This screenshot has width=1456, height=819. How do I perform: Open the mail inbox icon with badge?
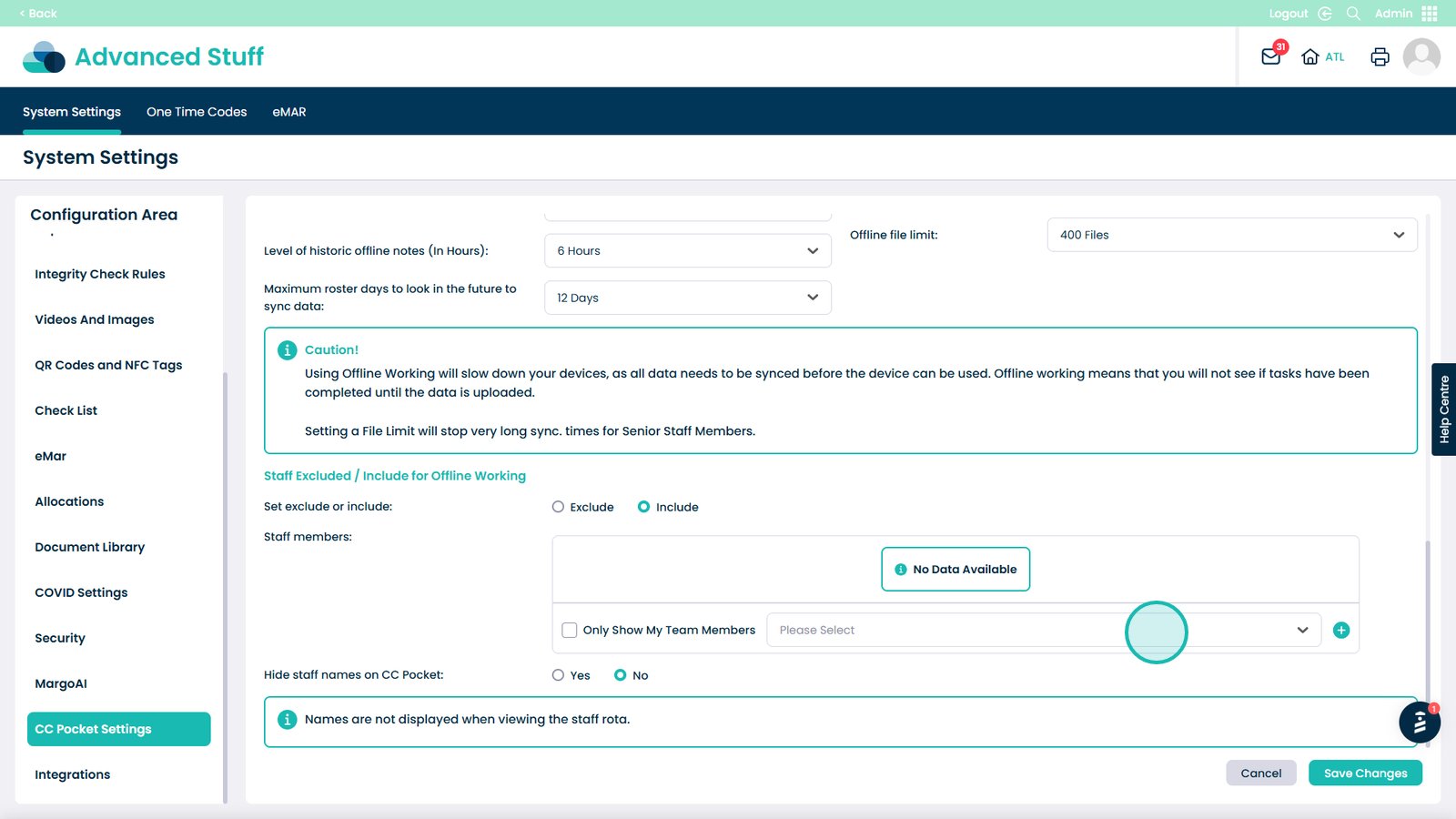(1270, 56)
